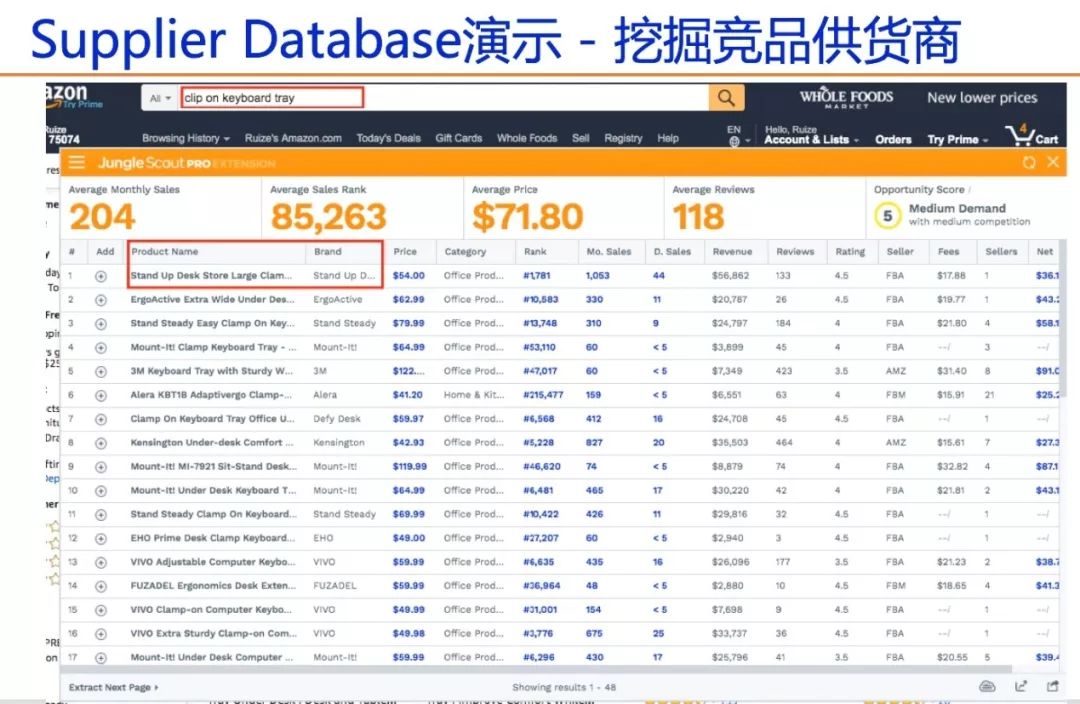Image resolution: width=1080 pixels, height=704 pixels.
Task: Open Stand Up Desk Store Large Clam product
Action: (211, 276)
